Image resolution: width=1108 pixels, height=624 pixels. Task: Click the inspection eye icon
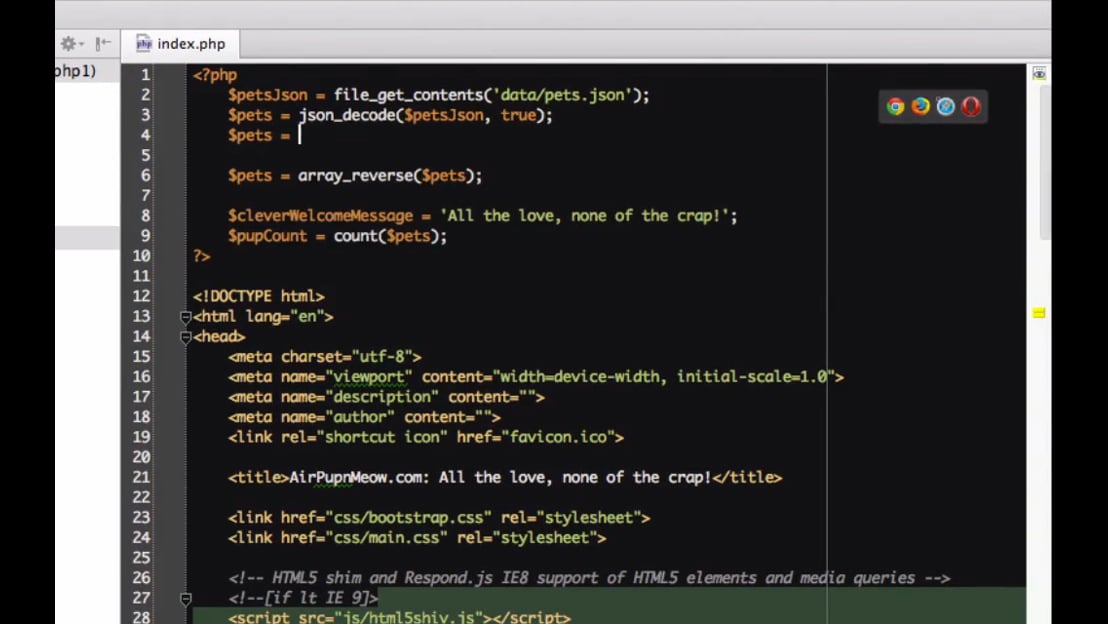1039,73
